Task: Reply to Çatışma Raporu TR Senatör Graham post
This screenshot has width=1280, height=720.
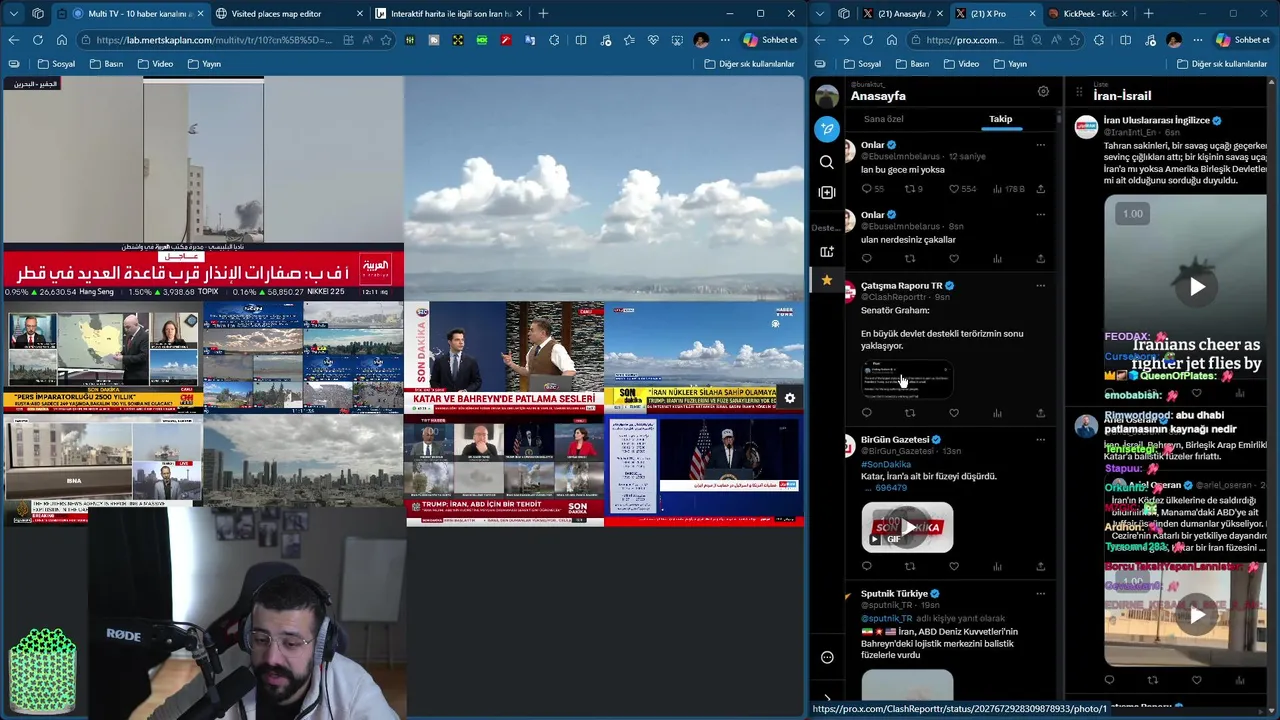Action: coord(867,413)
